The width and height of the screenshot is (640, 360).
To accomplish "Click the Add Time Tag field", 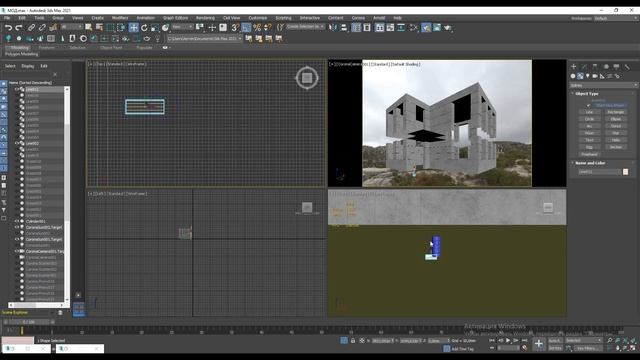I will point(462,349).
